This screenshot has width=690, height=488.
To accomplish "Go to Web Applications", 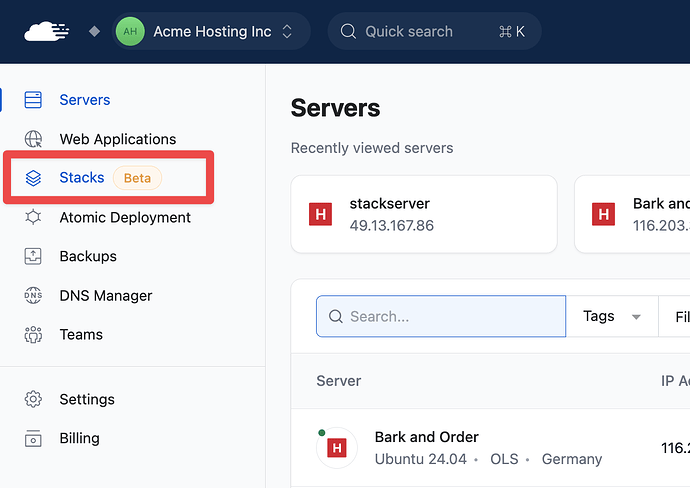I will tap(117, 139).
